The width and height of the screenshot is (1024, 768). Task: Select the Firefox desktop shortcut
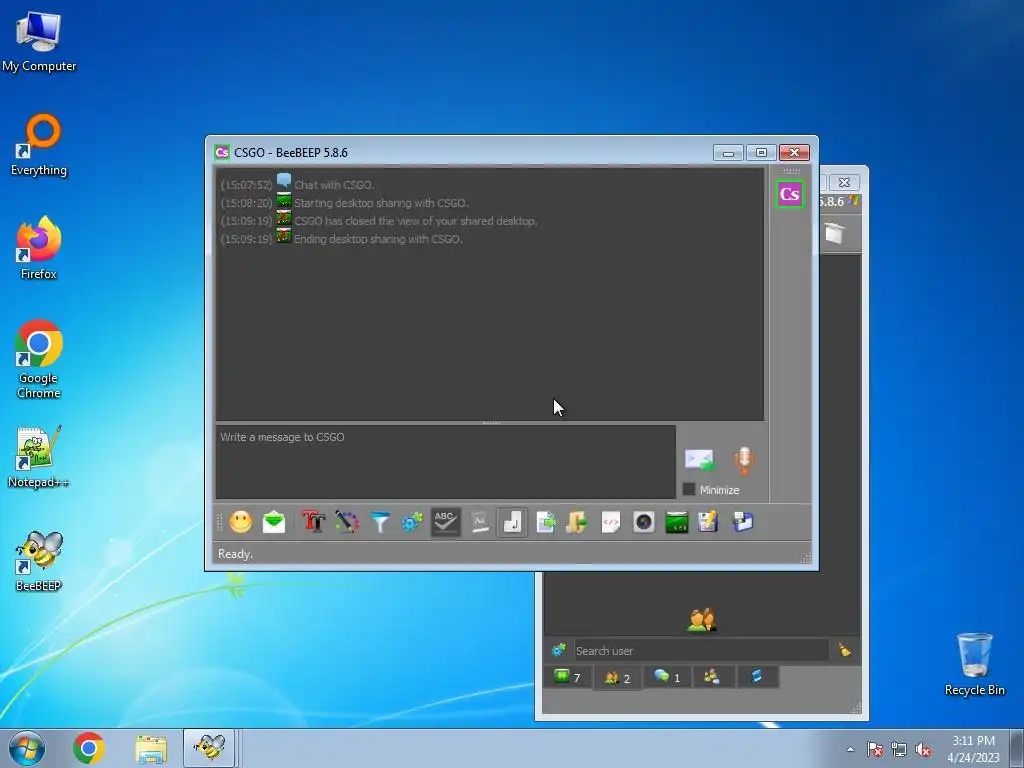point(39,248)
